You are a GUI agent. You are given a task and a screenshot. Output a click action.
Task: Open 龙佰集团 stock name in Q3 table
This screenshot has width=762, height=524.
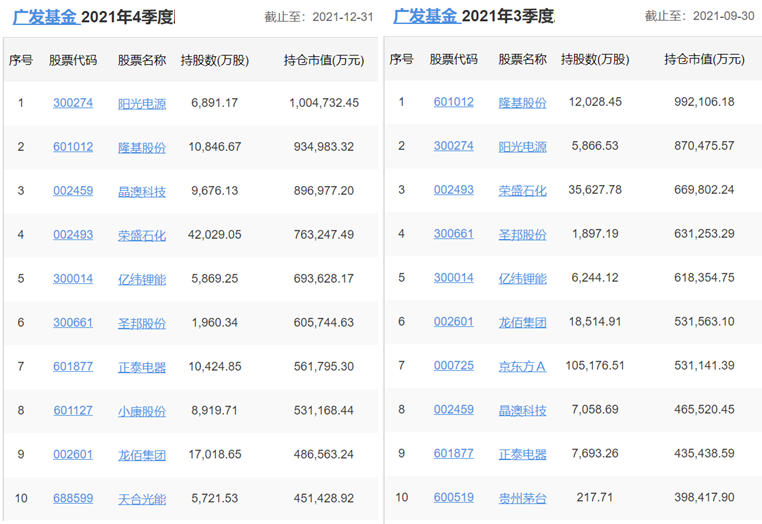[522, 322]
